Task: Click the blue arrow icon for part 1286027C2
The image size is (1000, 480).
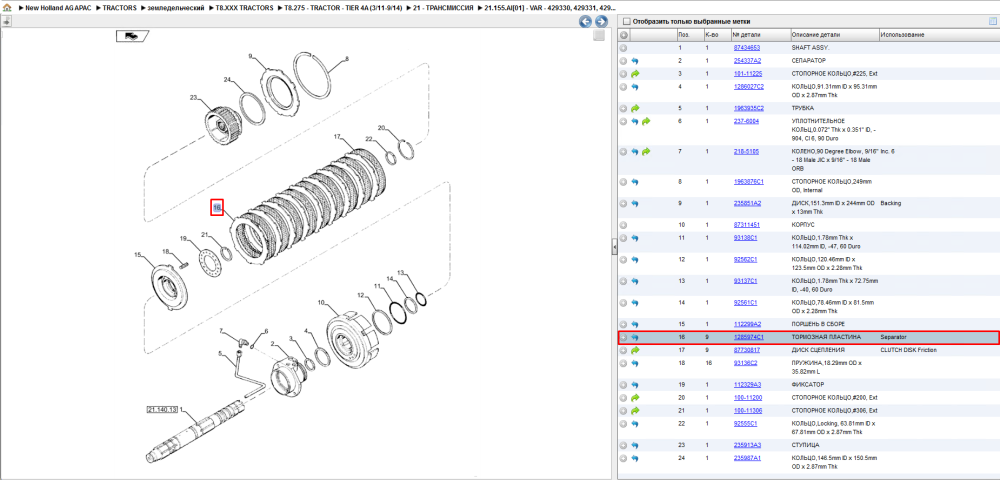Action: click(635, 87)
